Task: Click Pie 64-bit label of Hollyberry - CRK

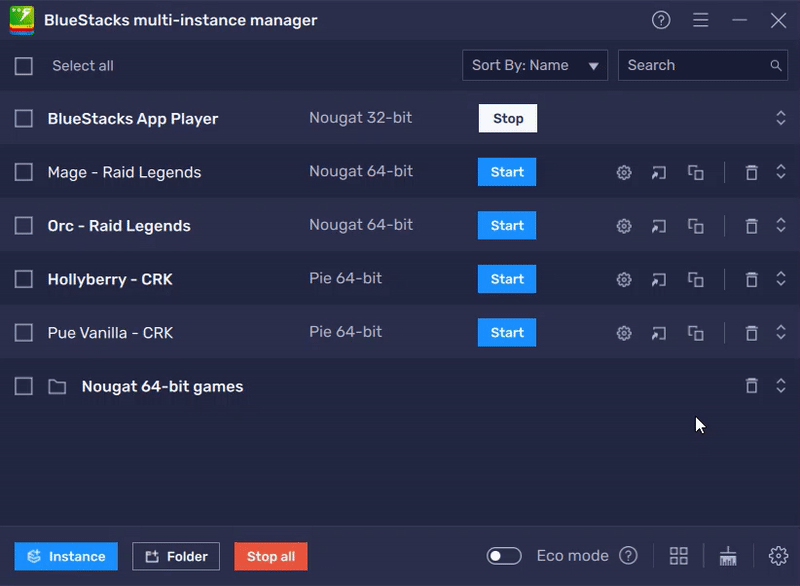Action: [x=345, y=278]
